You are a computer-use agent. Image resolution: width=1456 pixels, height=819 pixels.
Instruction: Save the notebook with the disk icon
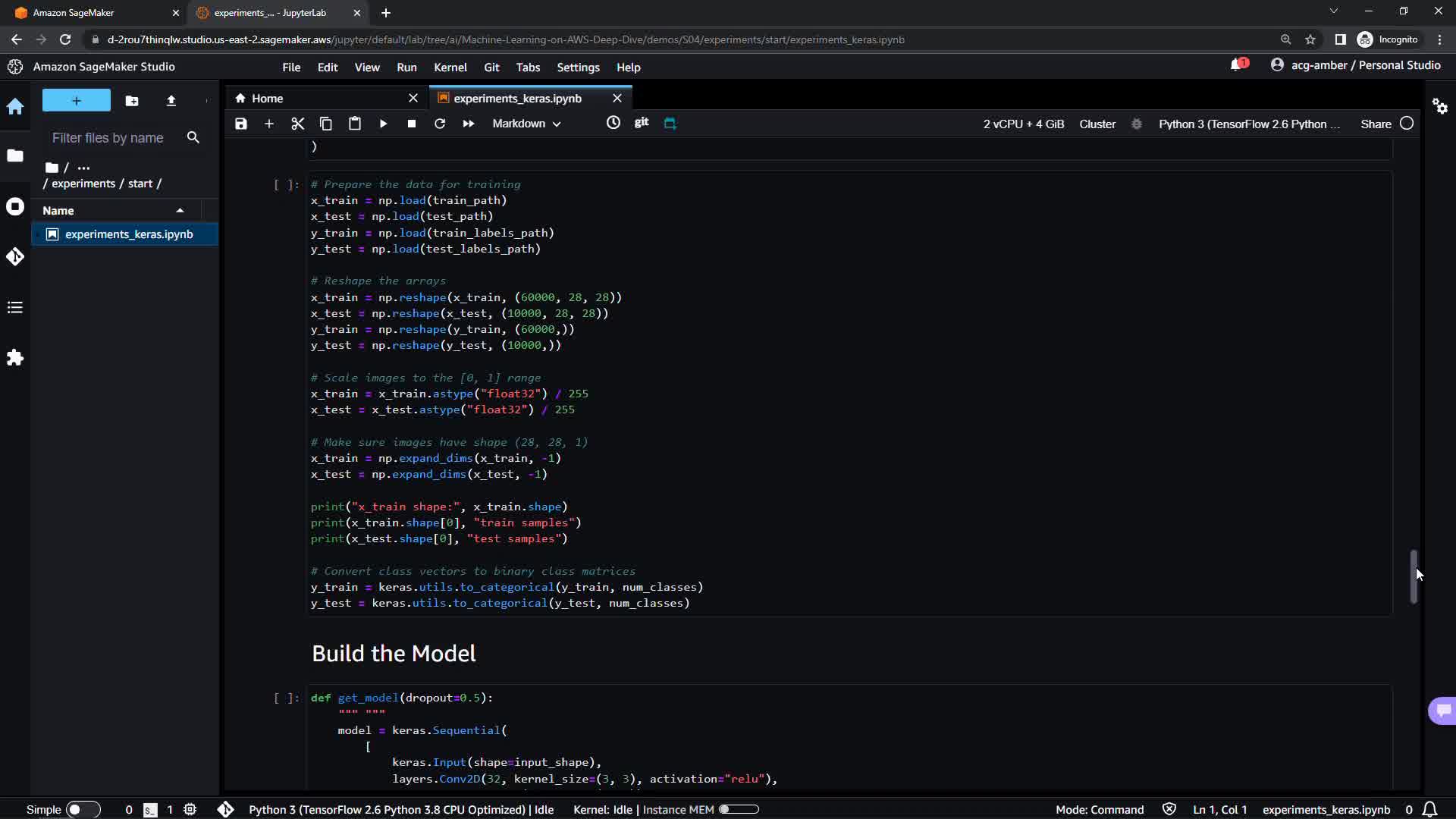click(x=240, y=124)
